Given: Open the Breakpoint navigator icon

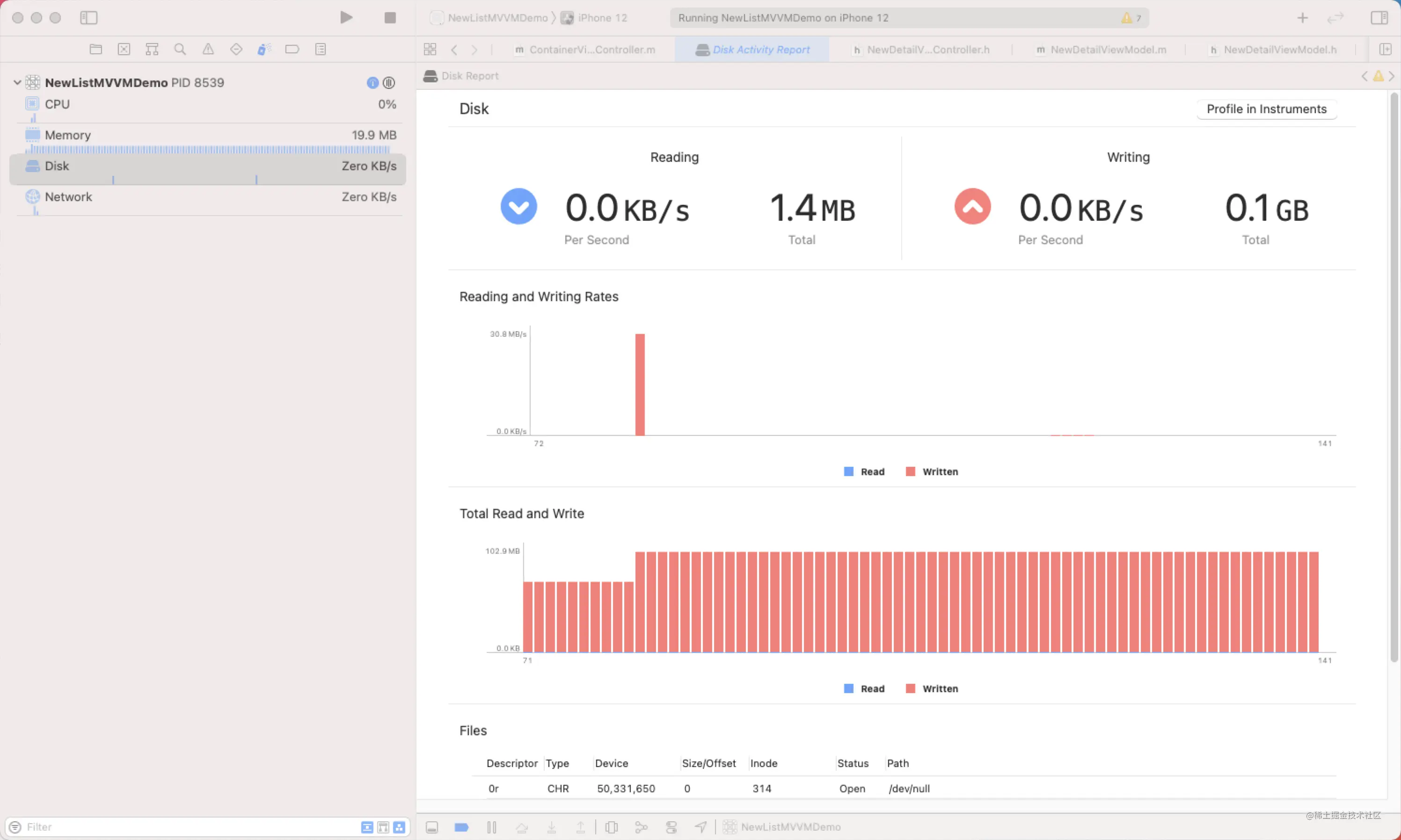Looking at the screenshot, I should coord(292,49).
